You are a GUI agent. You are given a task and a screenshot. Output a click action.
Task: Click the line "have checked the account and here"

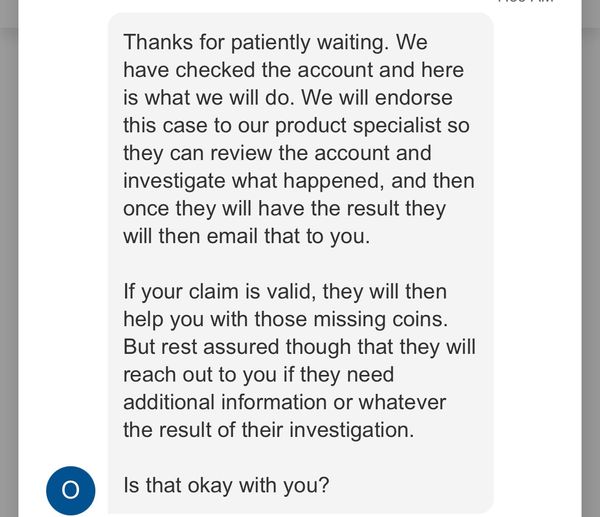[x=293, y=70]
